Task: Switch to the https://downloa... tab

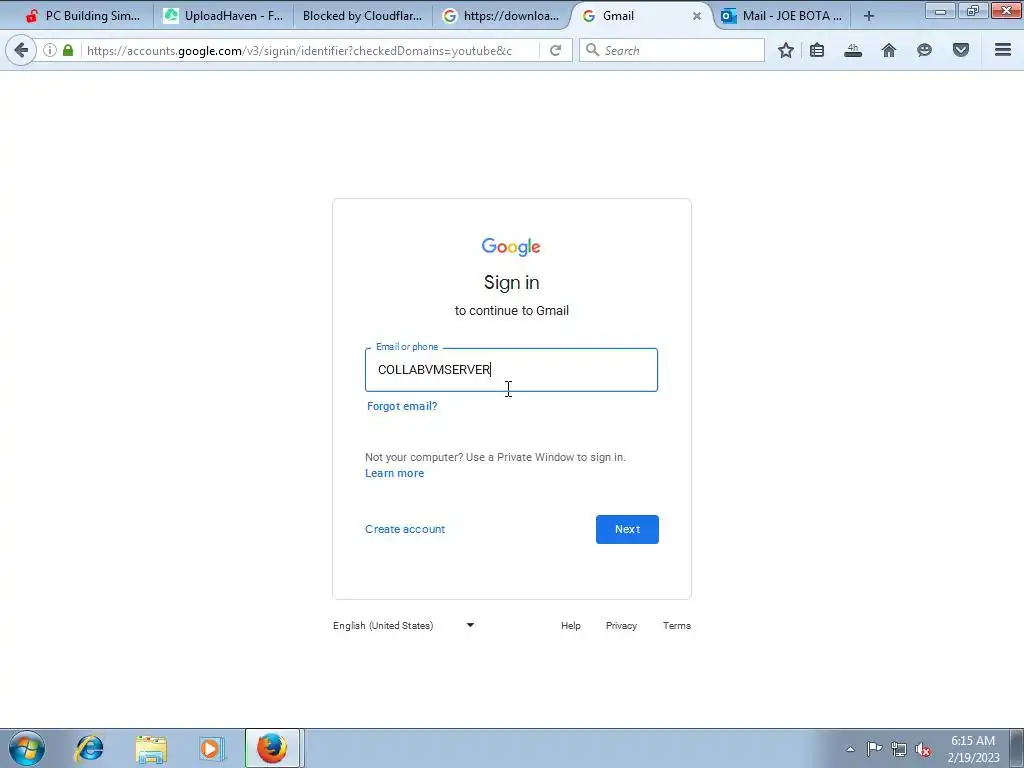Action: coord(502,16)
